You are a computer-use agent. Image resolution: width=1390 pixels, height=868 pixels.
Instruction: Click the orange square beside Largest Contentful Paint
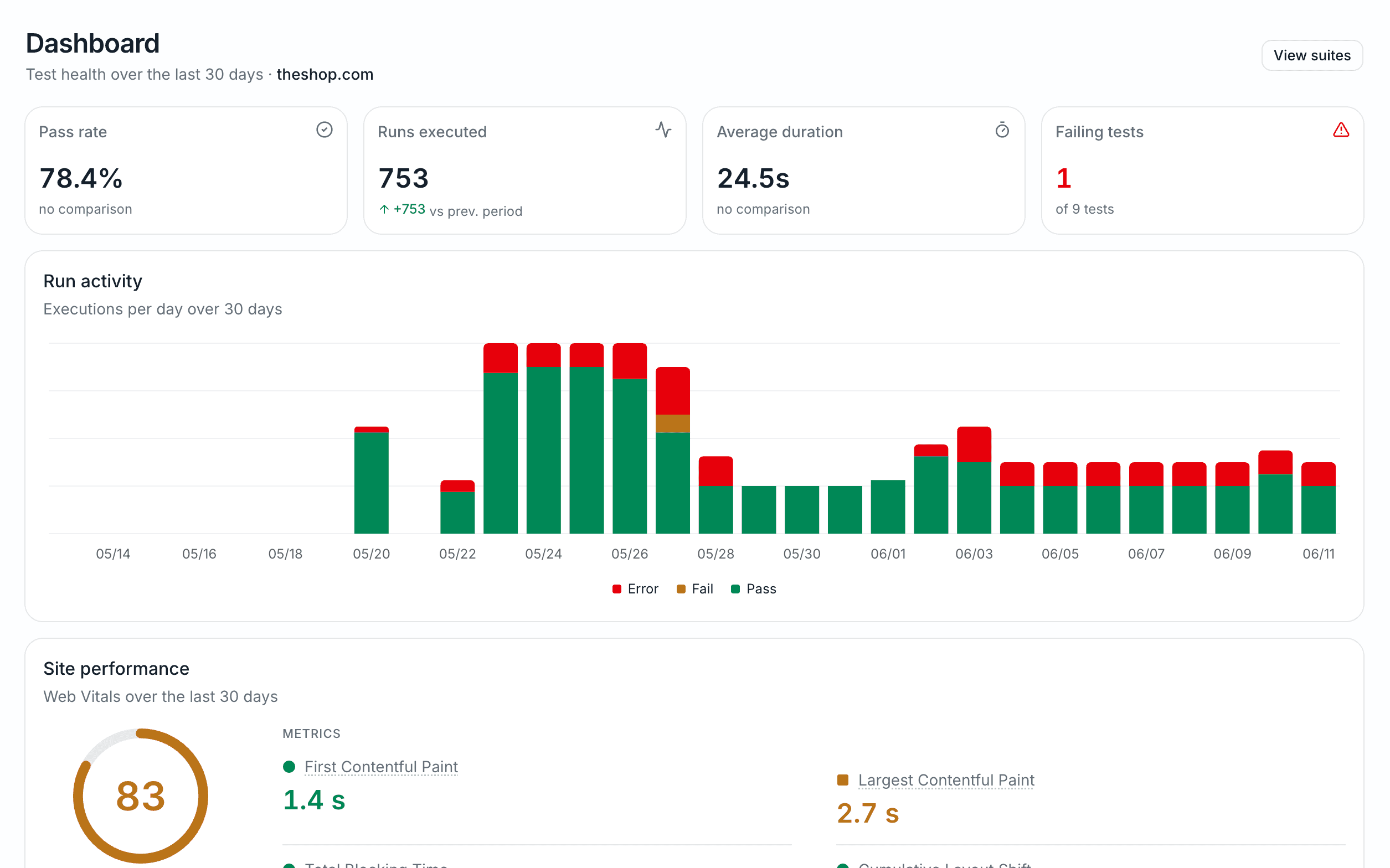click(x=843, y=779)
